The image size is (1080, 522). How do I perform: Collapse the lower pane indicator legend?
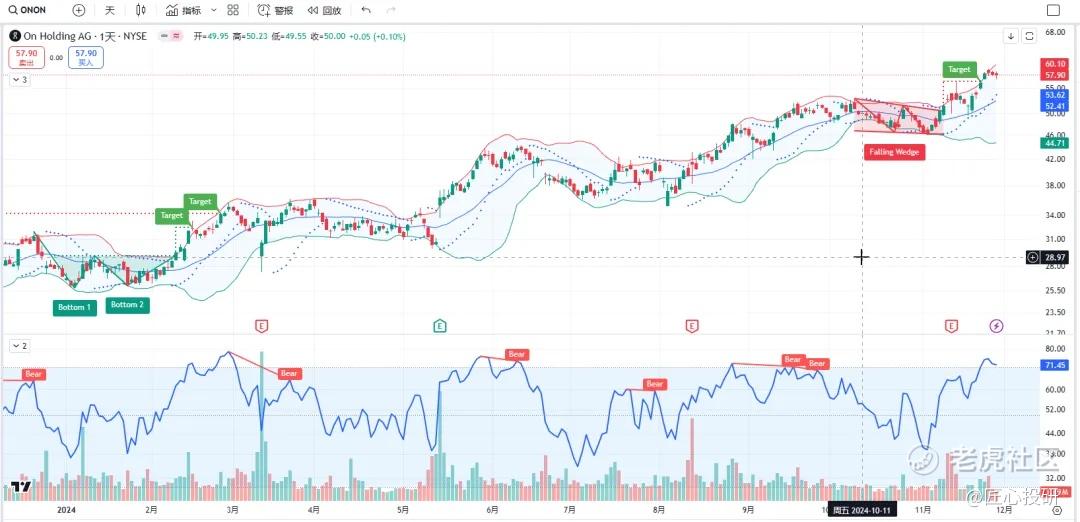(19, 345)
